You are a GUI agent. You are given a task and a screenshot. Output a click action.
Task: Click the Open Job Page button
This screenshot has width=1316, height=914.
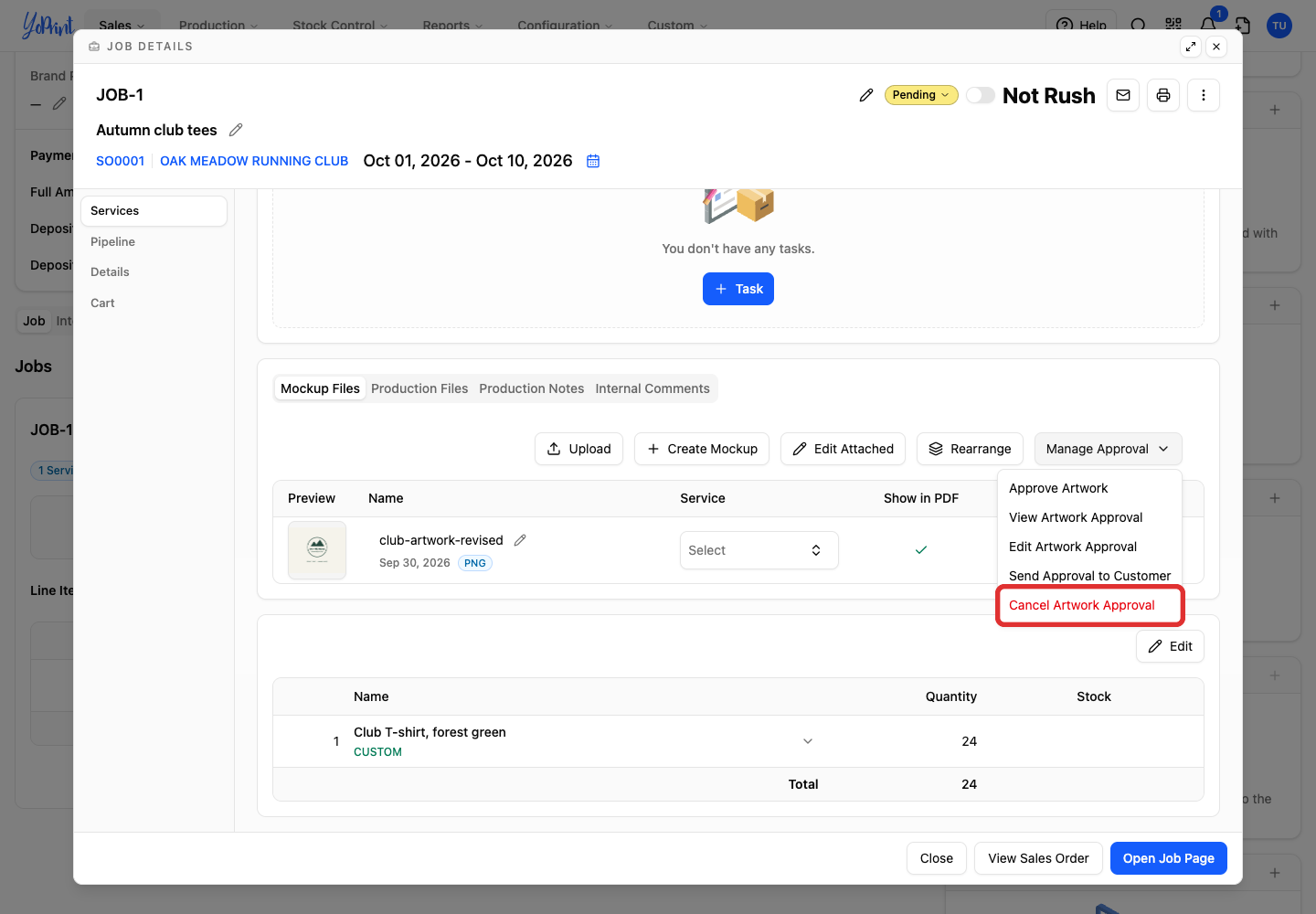click(1169, 858)
